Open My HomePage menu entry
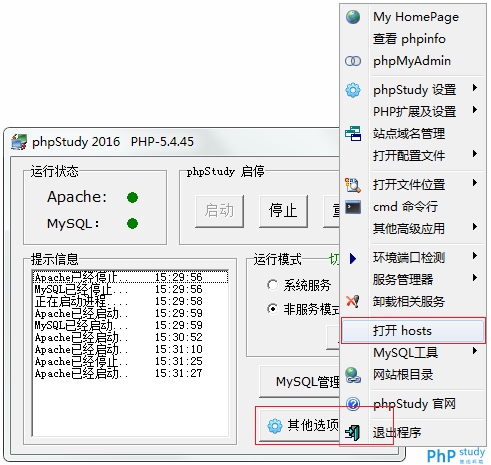 [x=413, y=17]
